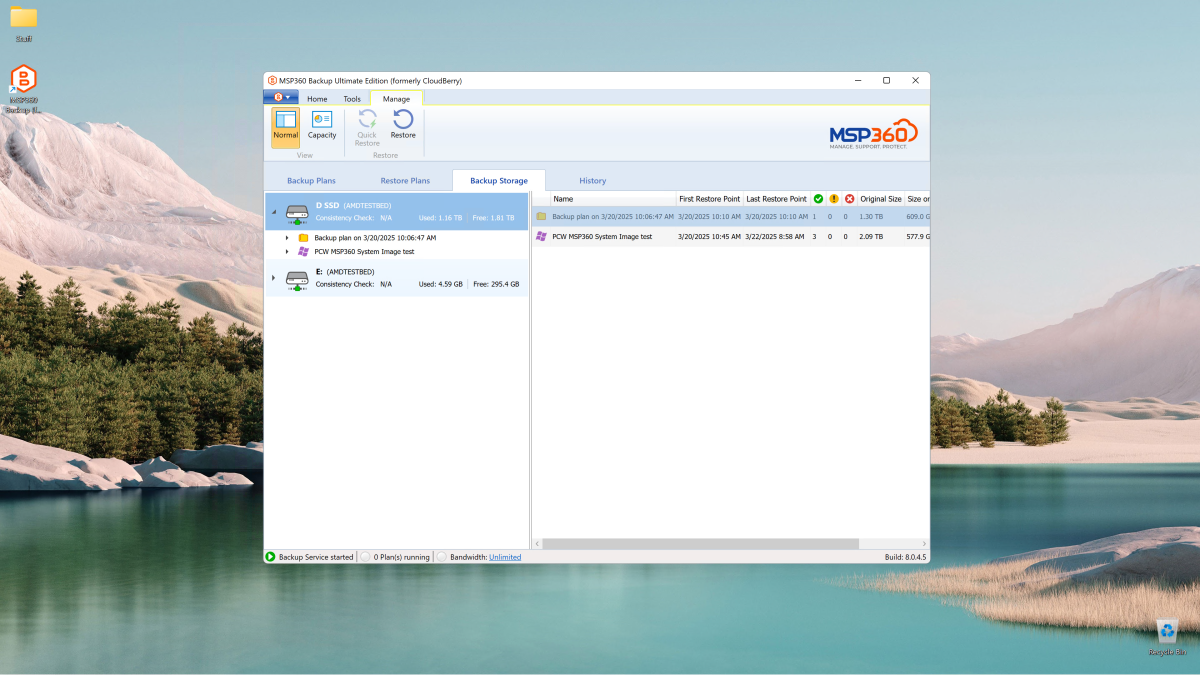Open the MSP360 Backup desktop shortcut
The height and width of the screenshot is (675, 1200).
(23, 89)
